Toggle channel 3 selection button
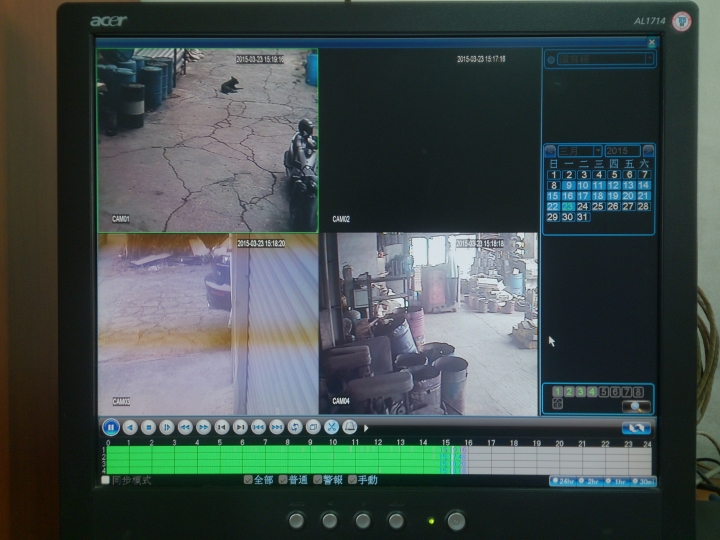Screen dimensions: 720x540 (x=580, y=392)
